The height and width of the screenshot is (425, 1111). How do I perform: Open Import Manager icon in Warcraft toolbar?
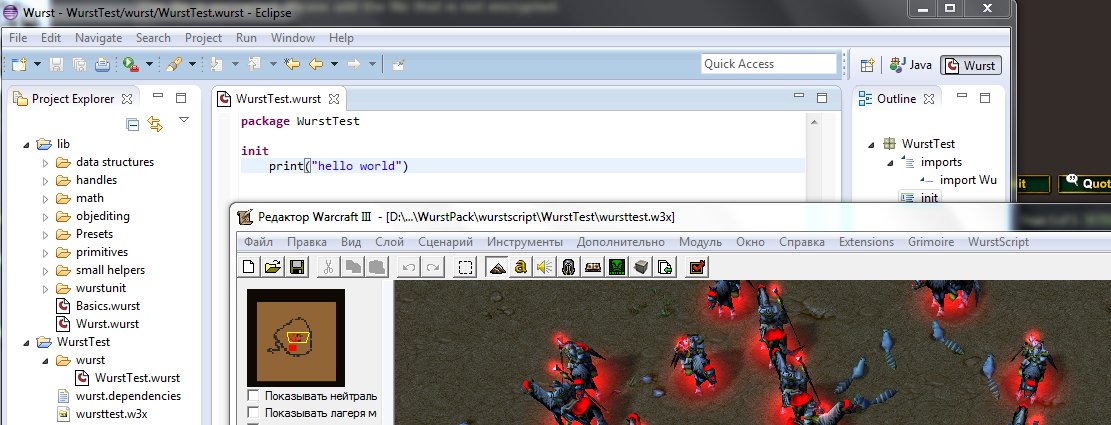[665, 267]
